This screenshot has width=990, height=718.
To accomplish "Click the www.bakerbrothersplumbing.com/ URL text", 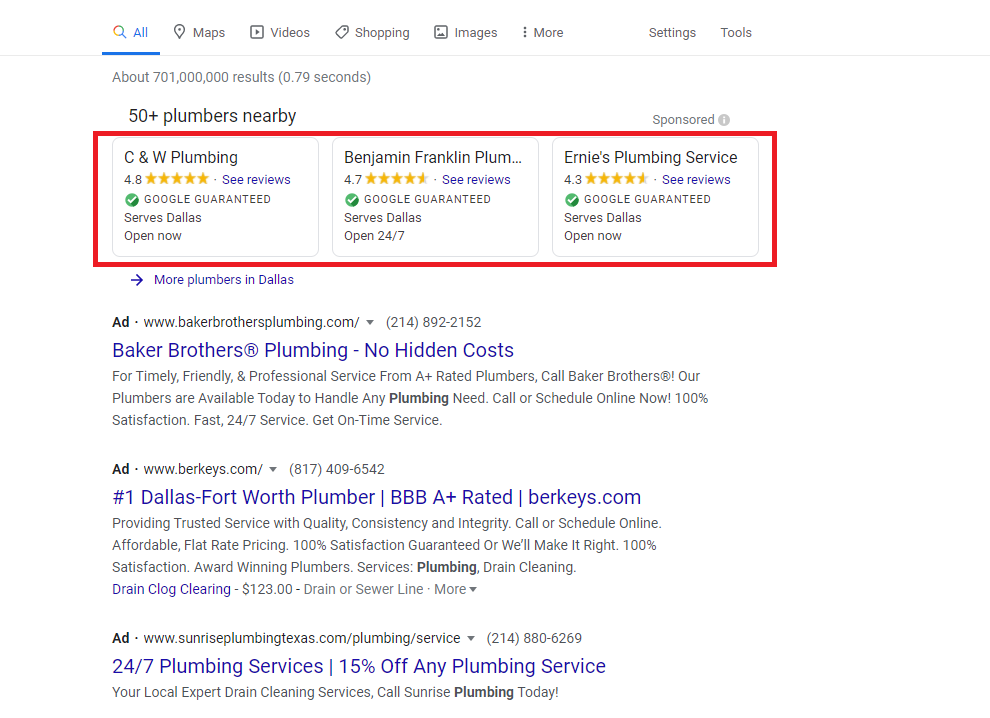I will click(x=251, y=323).
